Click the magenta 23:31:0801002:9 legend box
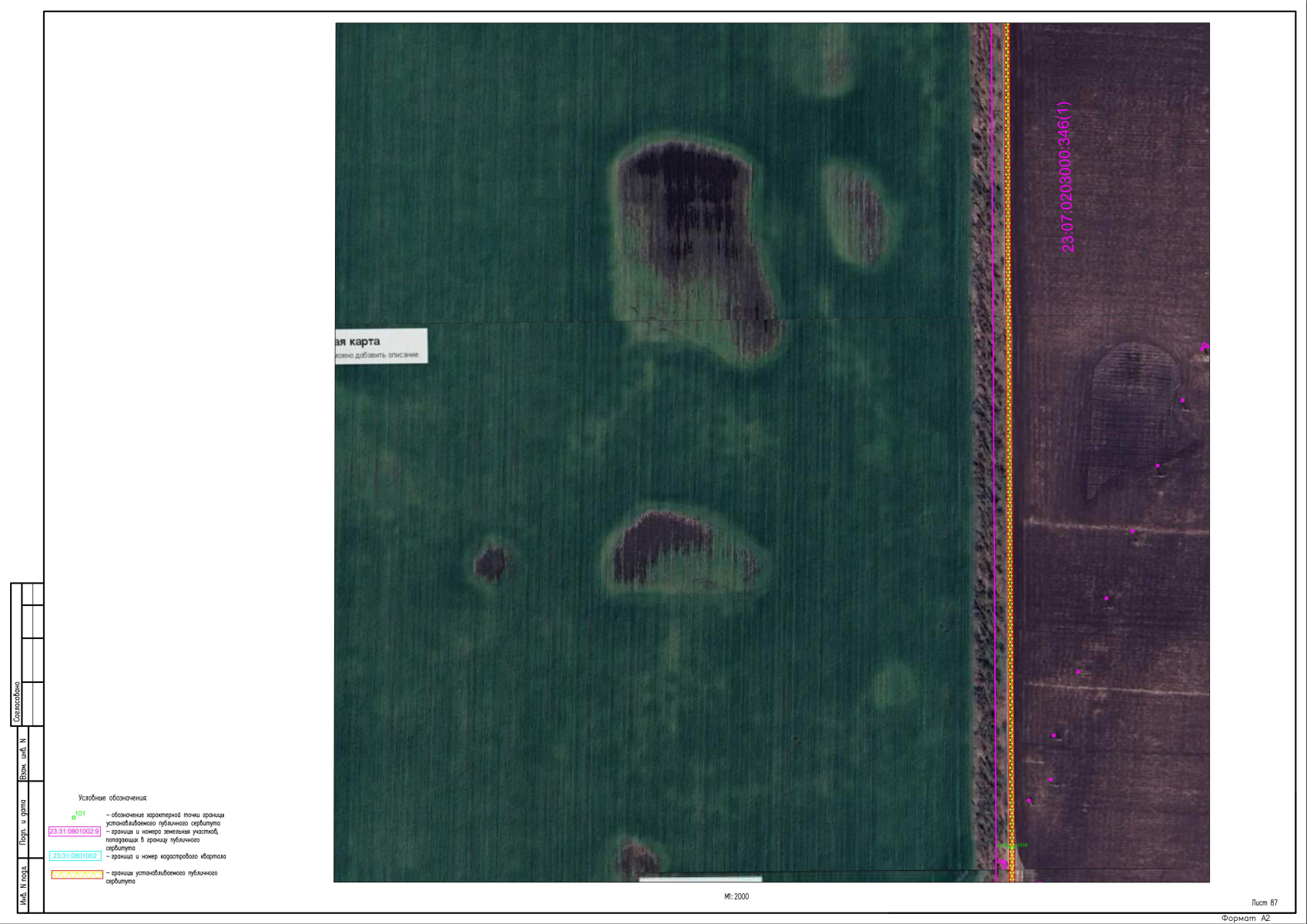This screenshot has width=1307, height=924. (75, 832)
